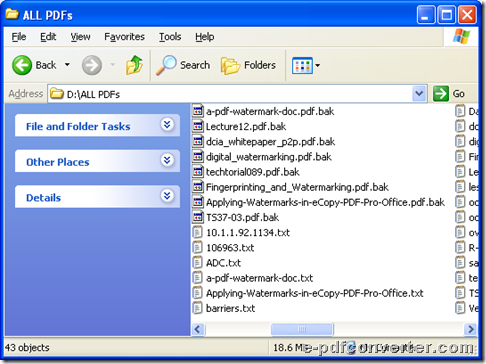This screenshot has width=486, height=364.
Task: Click the 43 objects status text
Action: coord(27,348)
